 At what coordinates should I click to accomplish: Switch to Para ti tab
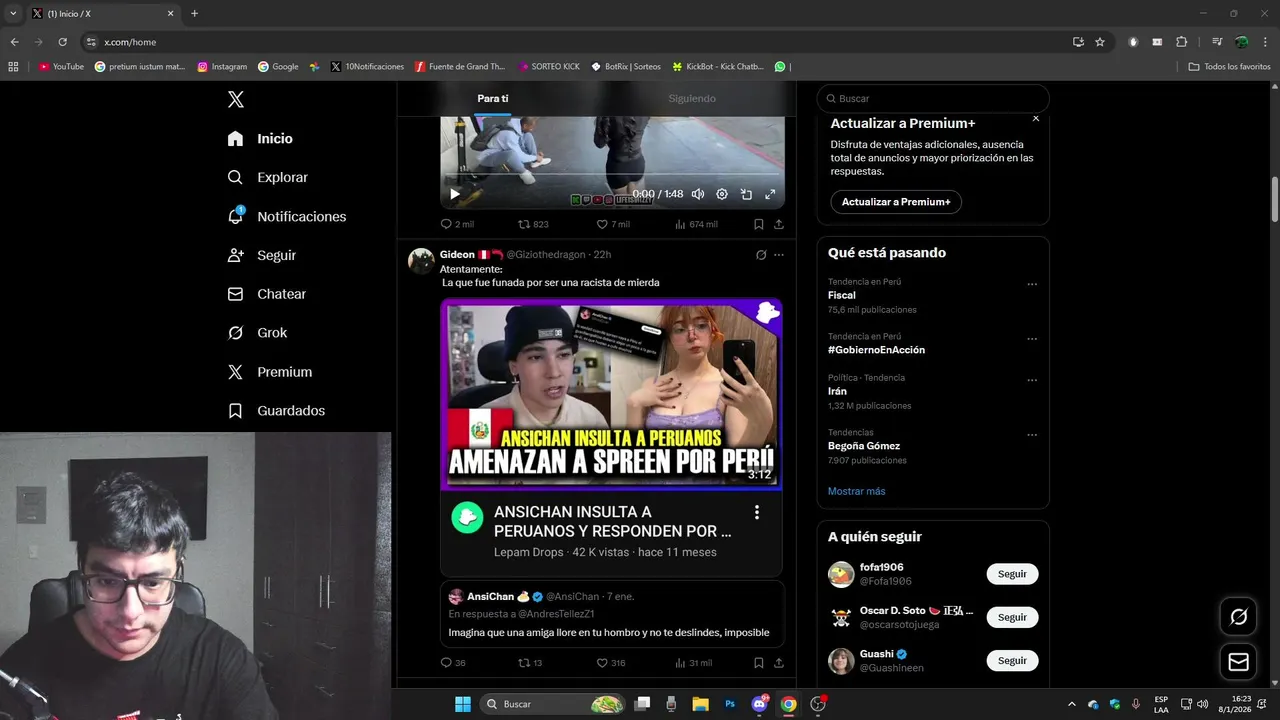tap(493, 98)
